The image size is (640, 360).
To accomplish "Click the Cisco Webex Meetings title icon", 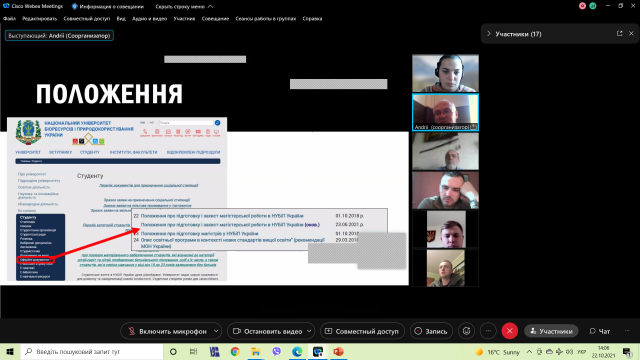I will pyautogui.click(x=6, y=6).
